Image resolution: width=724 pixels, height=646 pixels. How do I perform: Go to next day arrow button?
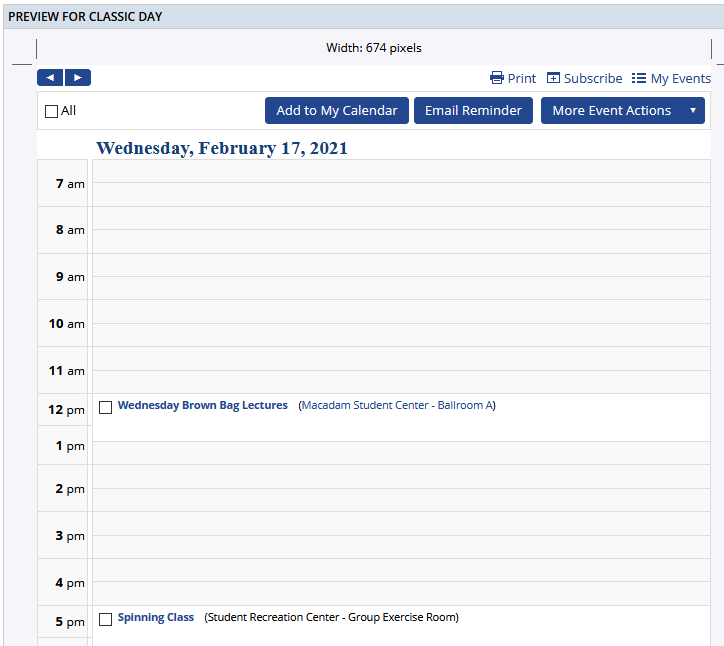click(x=78, y=78)
